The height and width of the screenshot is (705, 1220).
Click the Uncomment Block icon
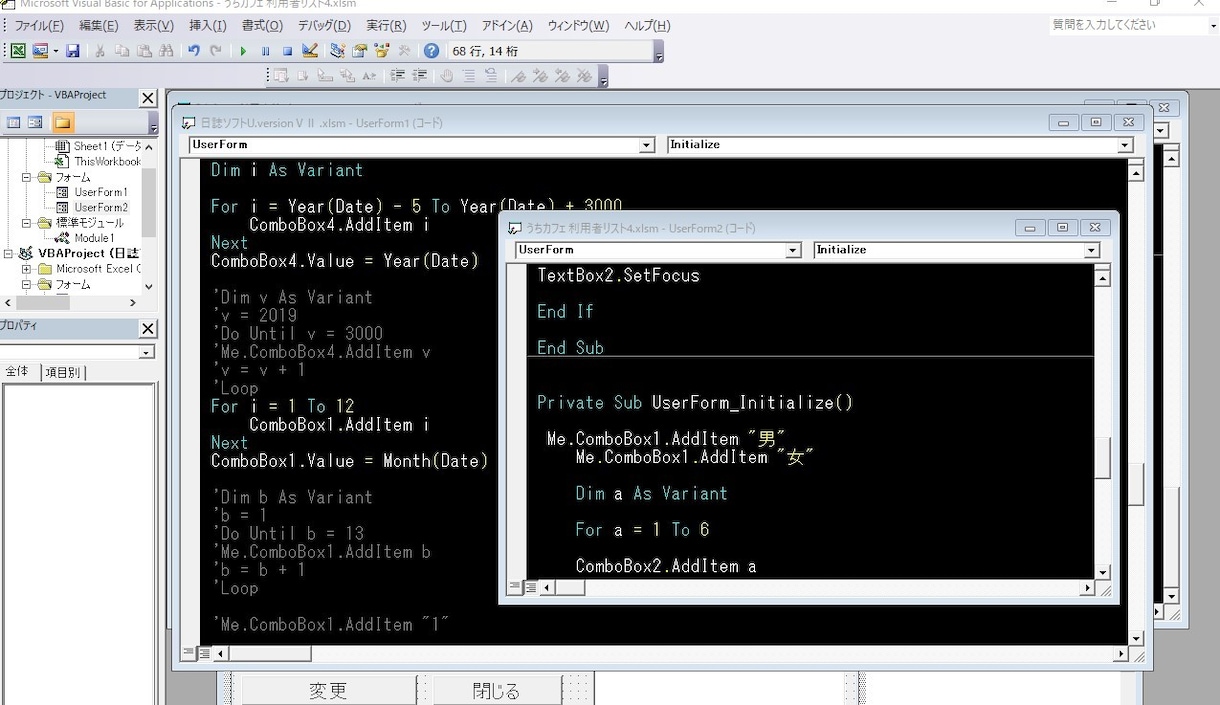[x=490, y=75]
